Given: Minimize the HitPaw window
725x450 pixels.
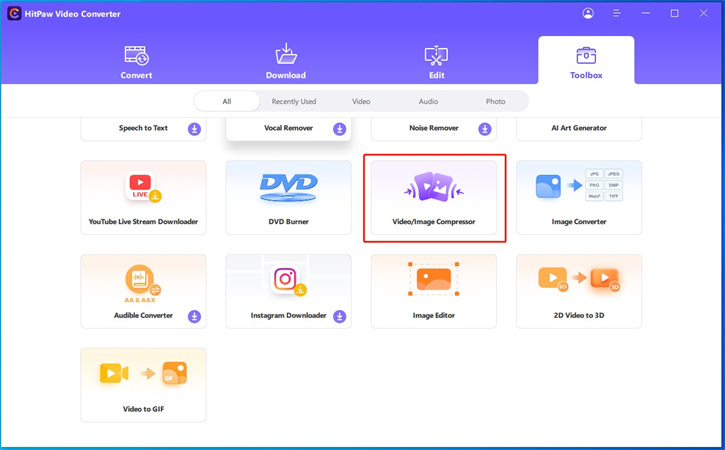Looking at the screenshot, I should click(x=646, y=13).
